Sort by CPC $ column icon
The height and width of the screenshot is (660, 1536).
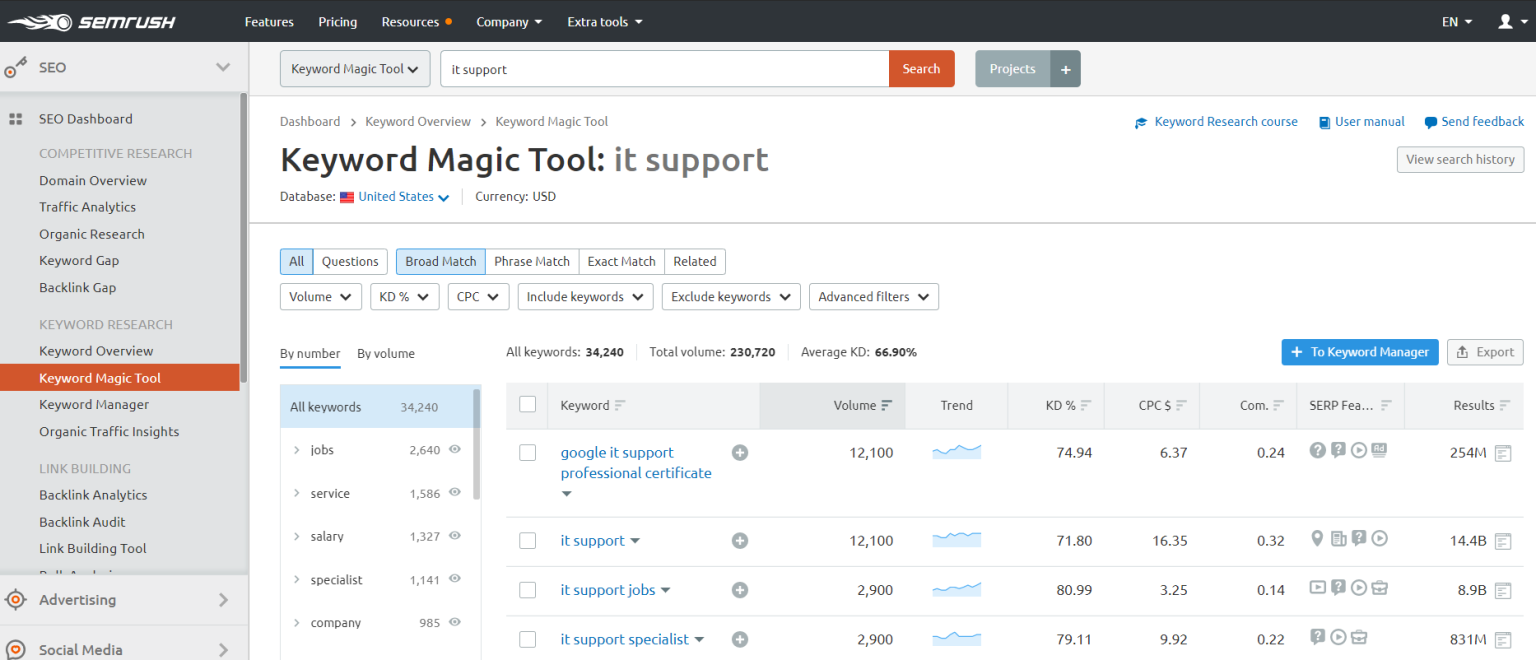tap(1181, 406)
